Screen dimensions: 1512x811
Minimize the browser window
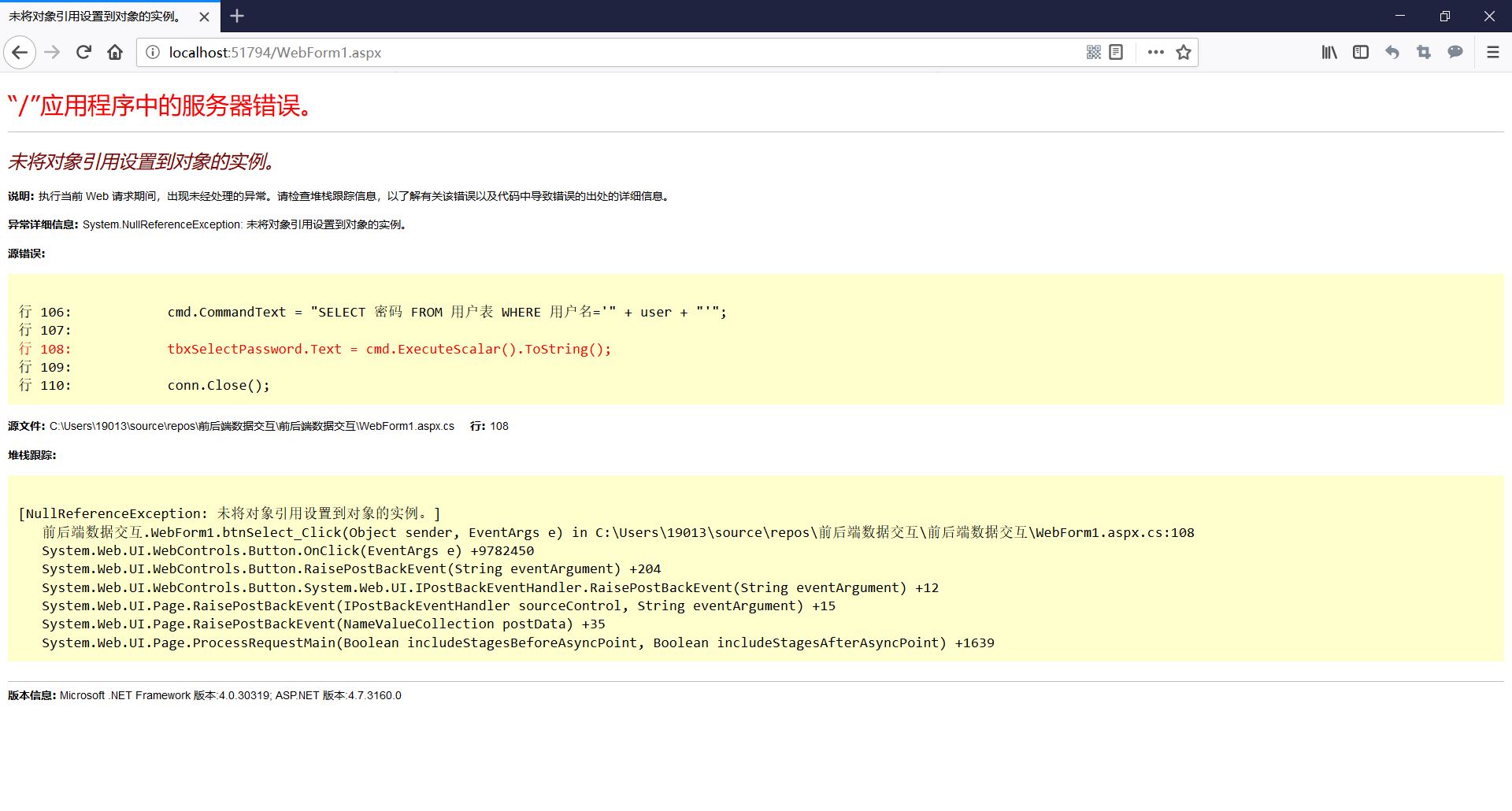[1400, 16]
